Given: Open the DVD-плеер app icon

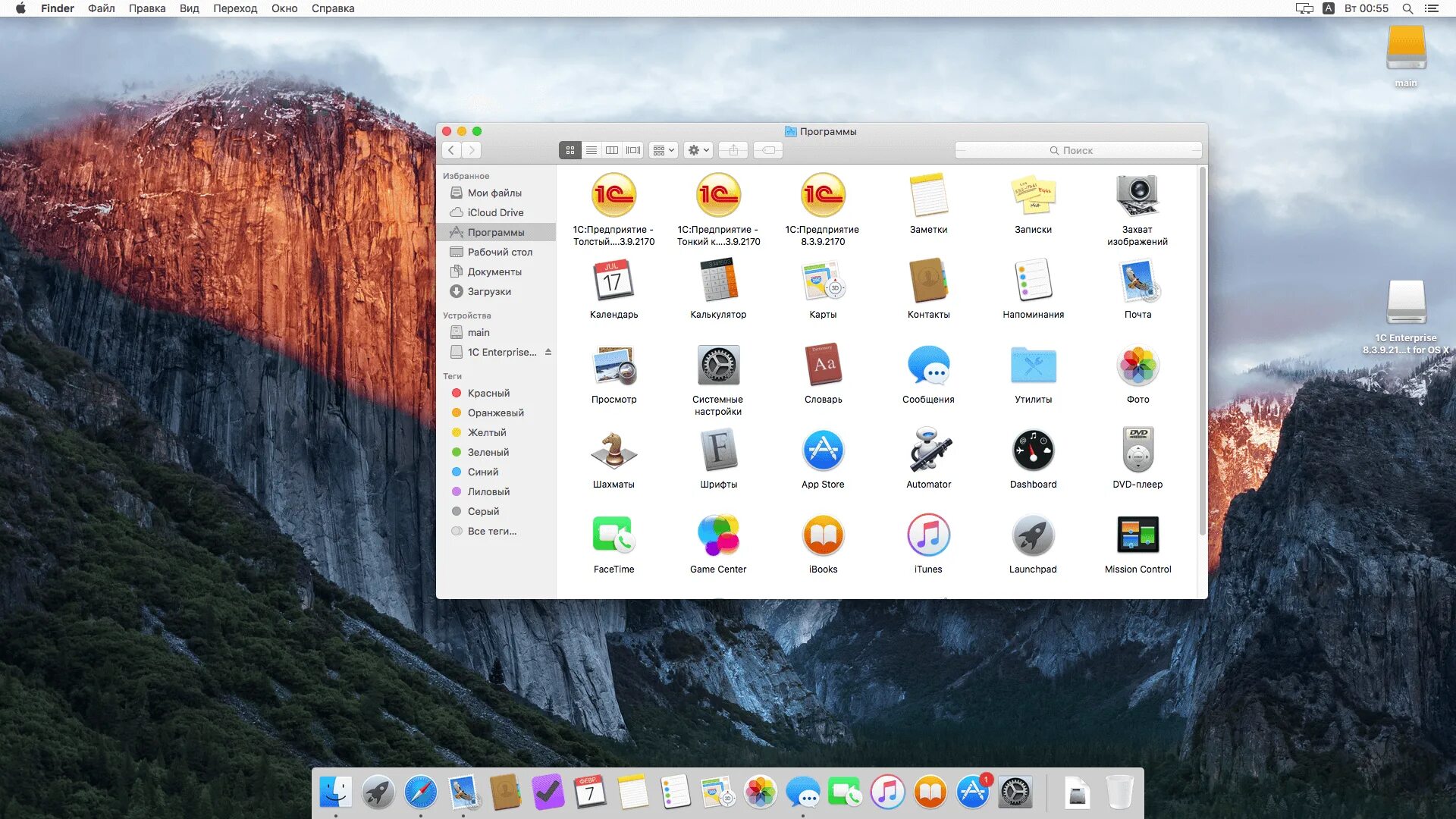Looking at the screenshot, I should point(1137,451).
